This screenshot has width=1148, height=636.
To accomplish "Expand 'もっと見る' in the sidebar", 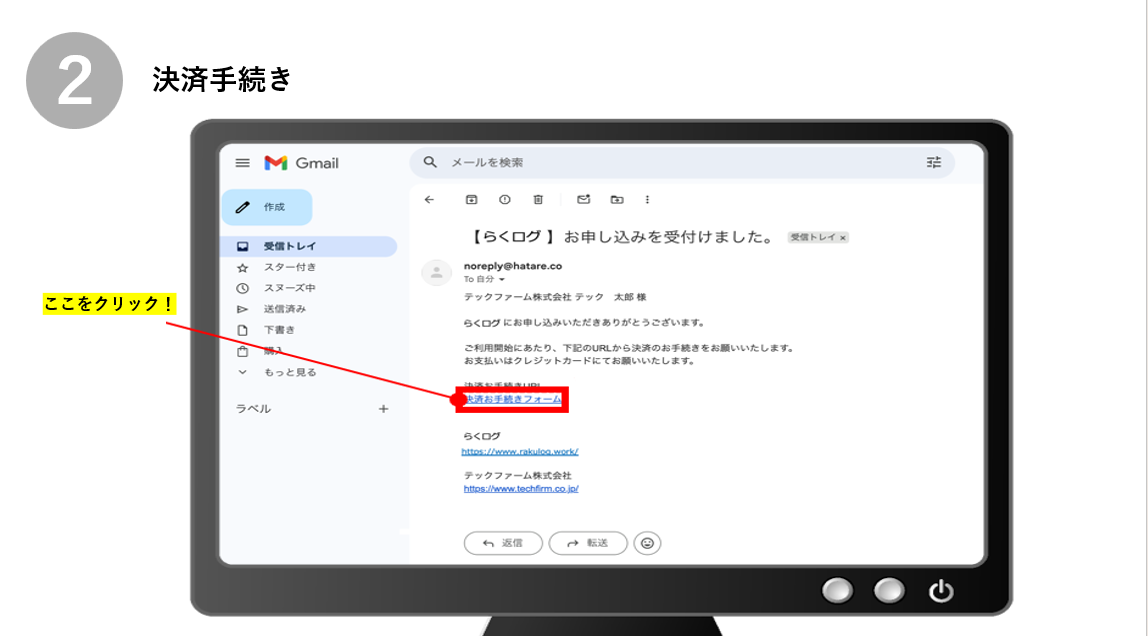I will (x=289, y=372).
